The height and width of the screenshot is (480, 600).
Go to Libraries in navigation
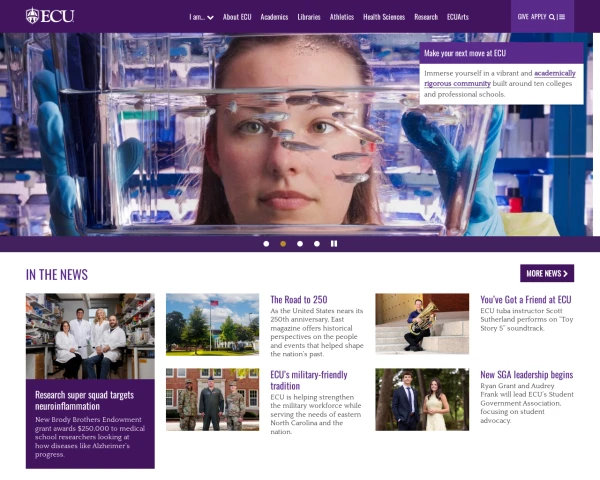(x=309, y=17)
